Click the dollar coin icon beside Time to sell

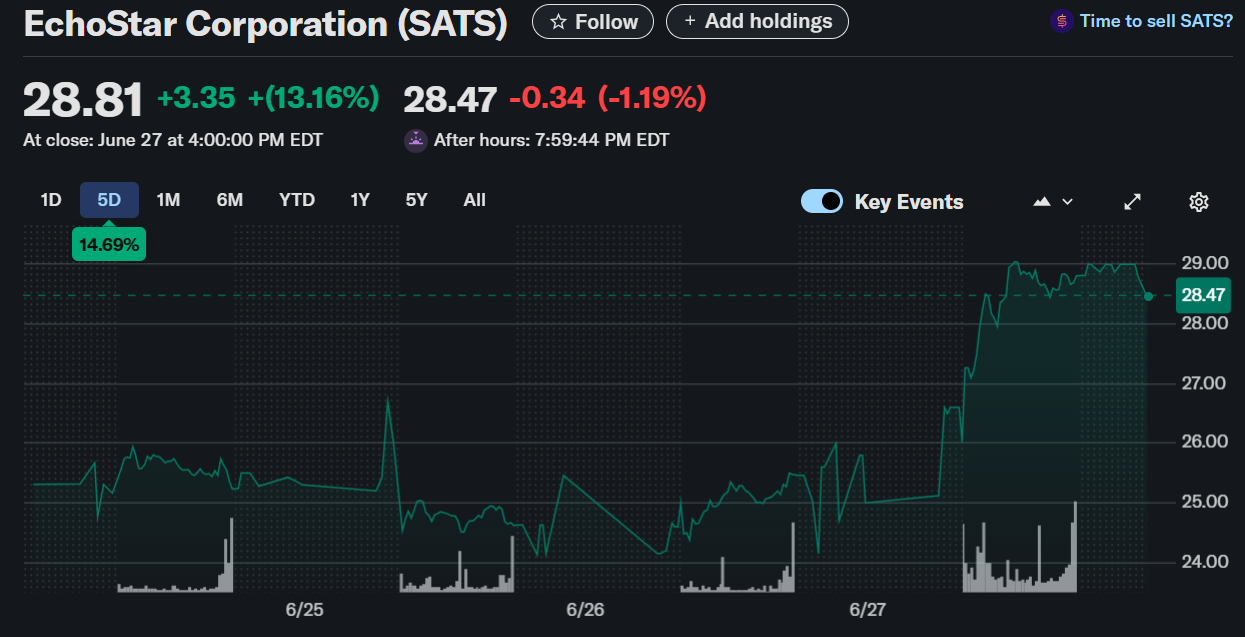click(x=1061, y=21)
